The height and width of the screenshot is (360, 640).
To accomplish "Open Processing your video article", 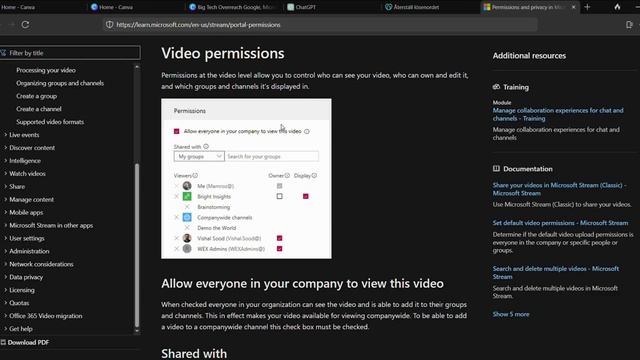I will click(46, 70).
